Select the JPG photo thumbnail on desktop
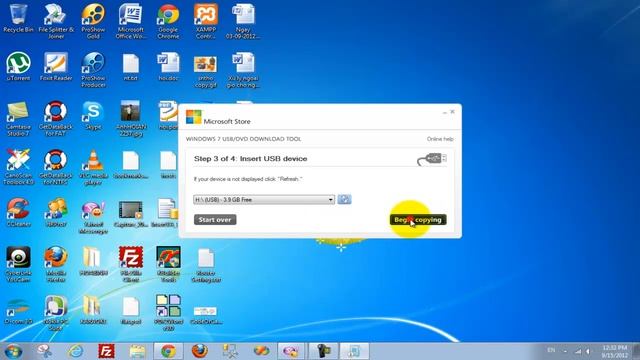 pos(131,118)
